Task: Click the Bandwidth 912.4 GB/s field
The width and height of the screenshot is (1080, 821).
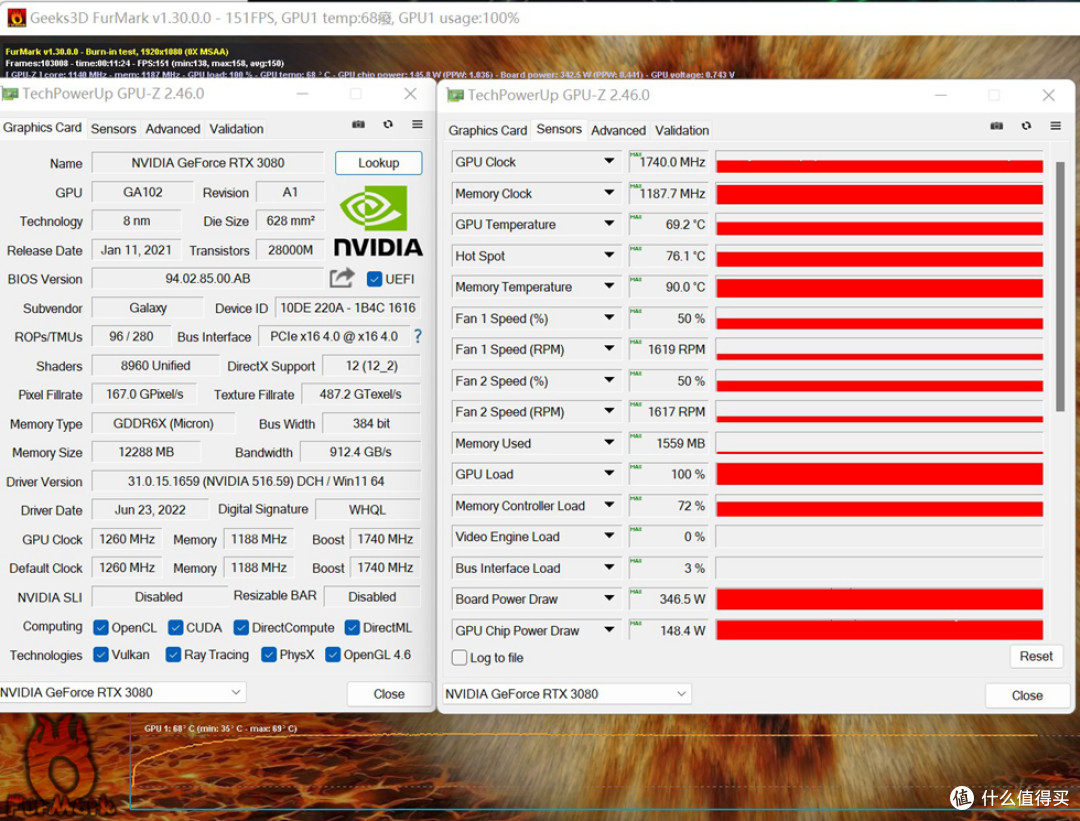Action: pos(360,452)
